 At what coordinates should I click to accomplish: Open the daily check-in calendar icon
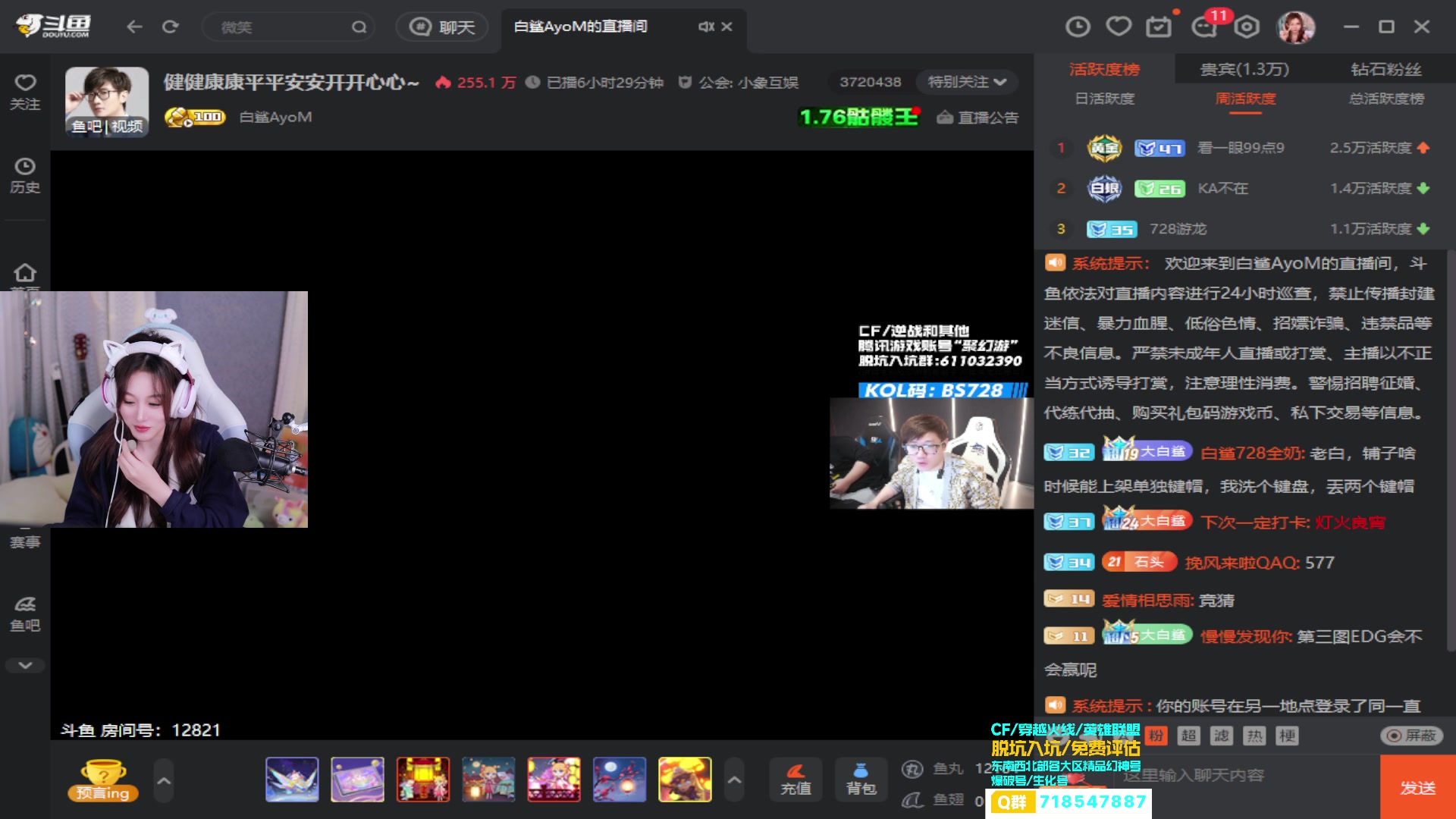pyautogui.click(x=1159, y=27)
